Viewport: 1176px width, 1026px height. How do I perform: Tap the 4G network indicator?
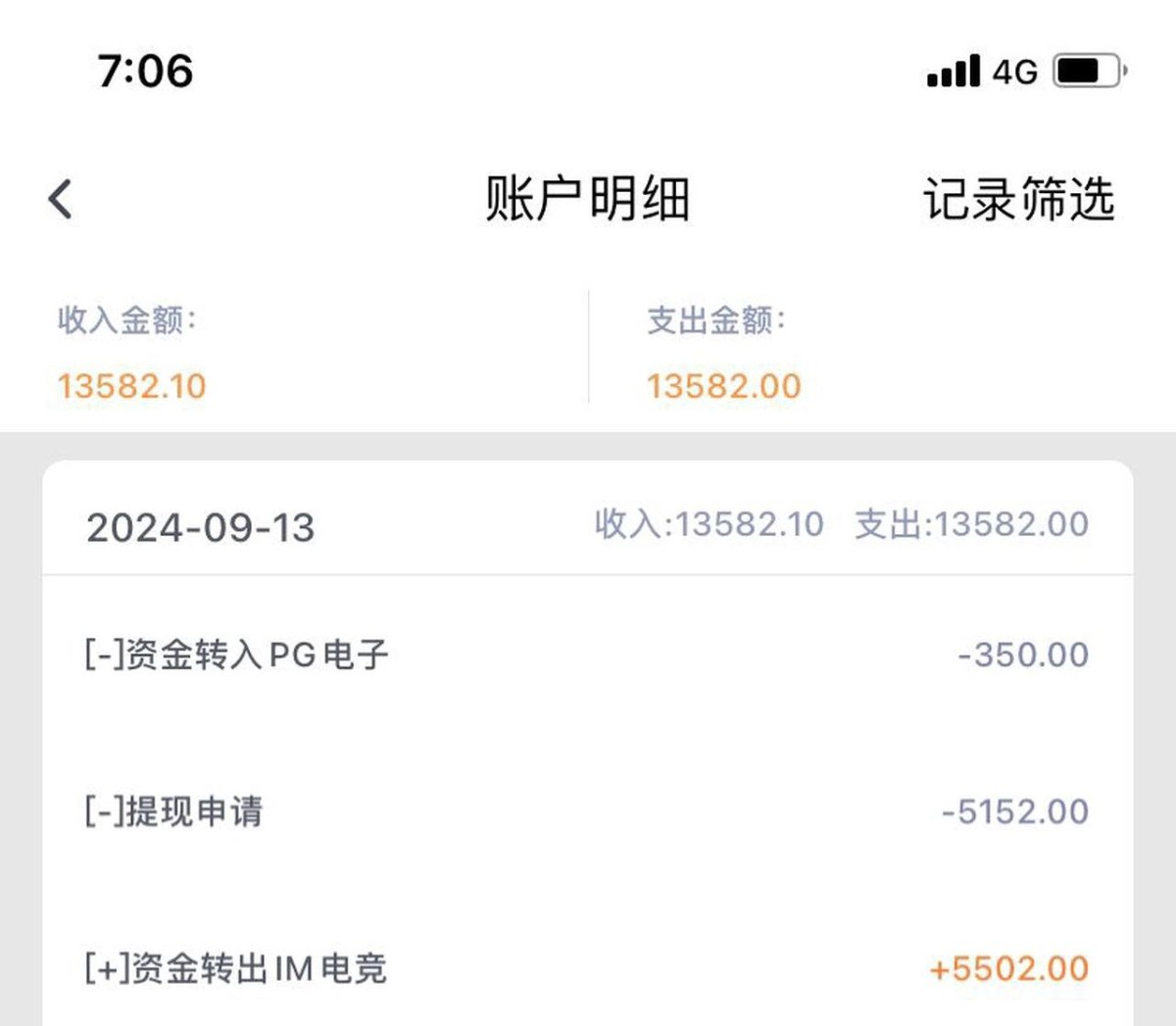point(1014,72)
